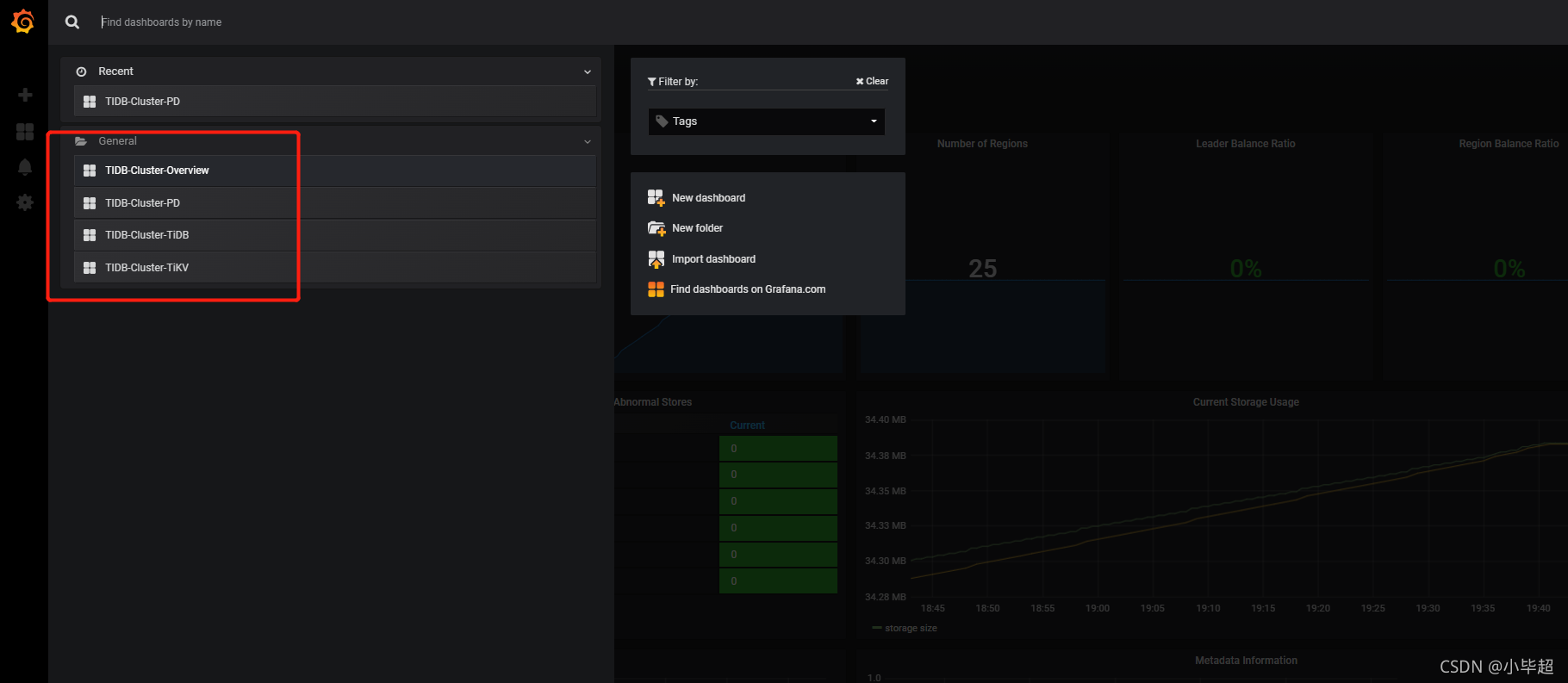1568x683 pixels.
Task: Click the Filter by funnel icon
Action: [652, 82]
